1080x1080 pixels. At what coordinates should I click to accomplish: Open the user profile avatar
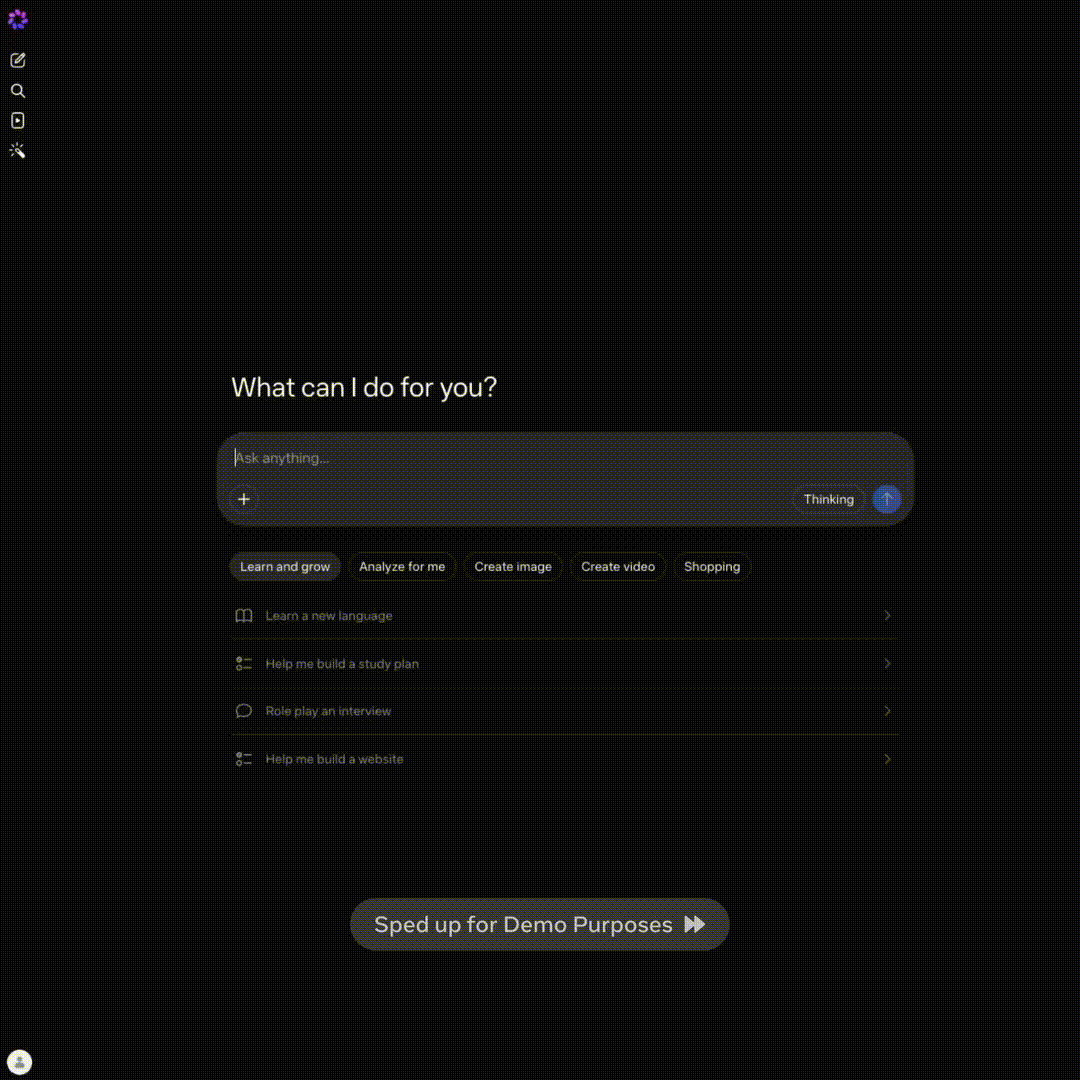[x=20, y=1062]
